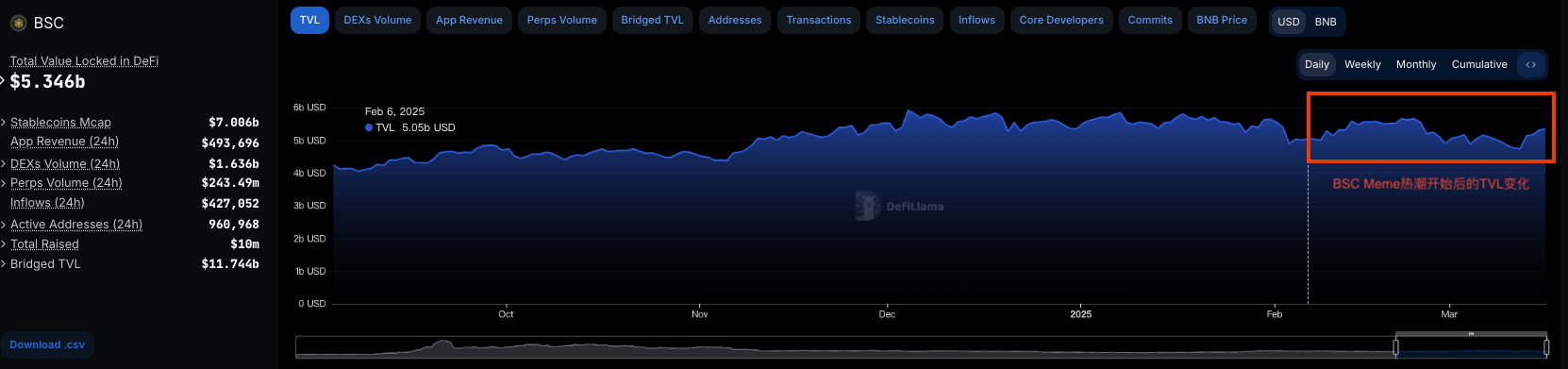Select the Weekly interval tab
Image resolution: width=1568 pixels, height=369 pixels.
[1362, 64]
